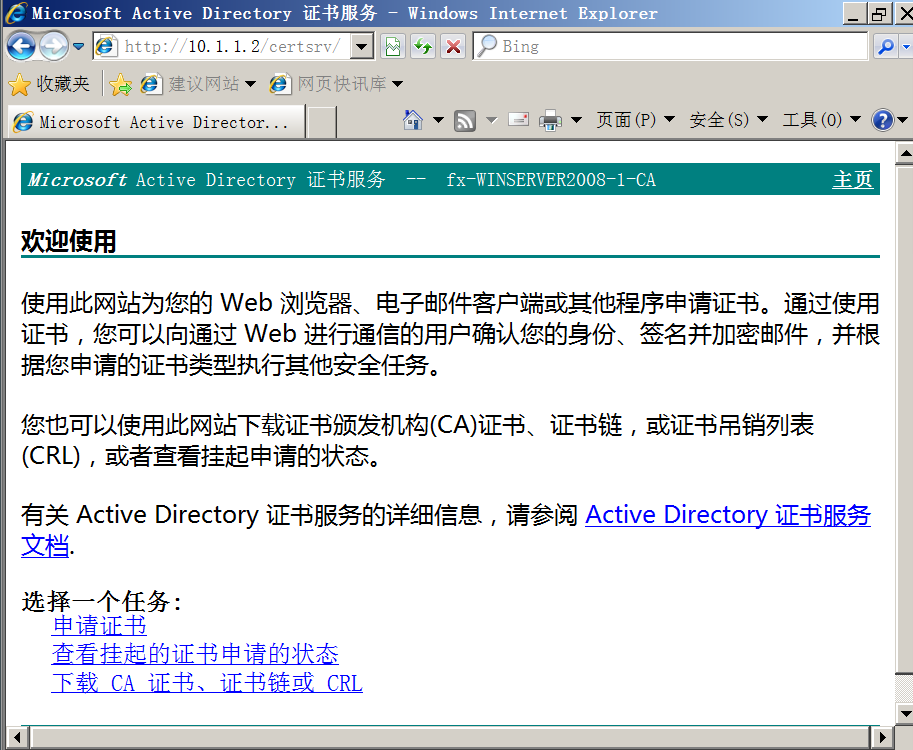Viewport: 913px width, 750px height.
Task: Click the 查看挂起的证书申请的状态 link
Action: (195, 654)
